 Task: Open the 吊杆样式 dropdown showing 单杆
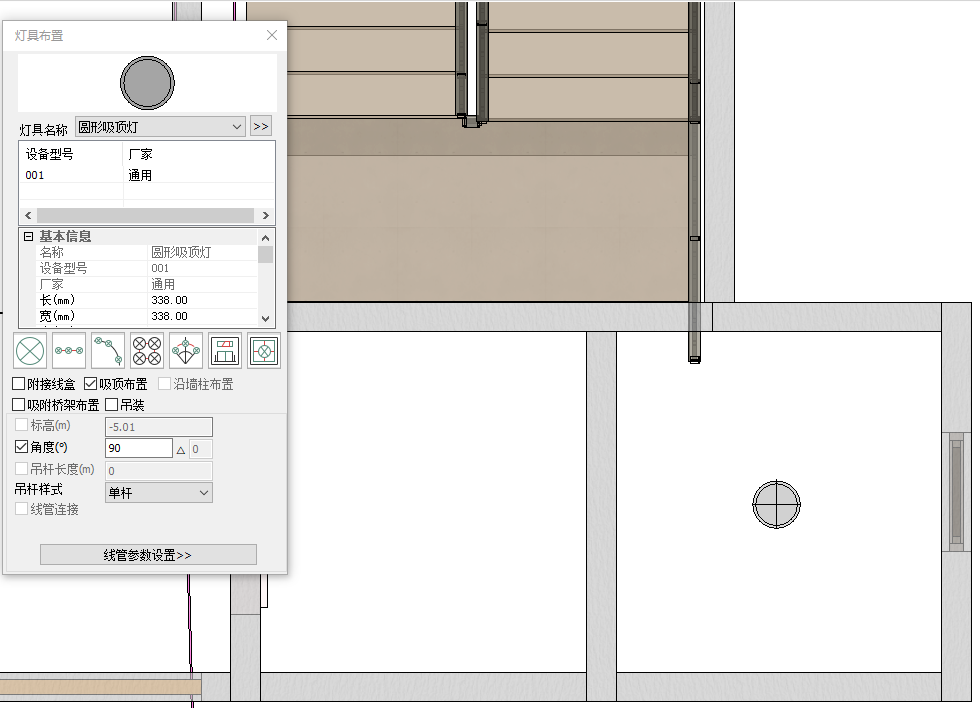point(158,492)
